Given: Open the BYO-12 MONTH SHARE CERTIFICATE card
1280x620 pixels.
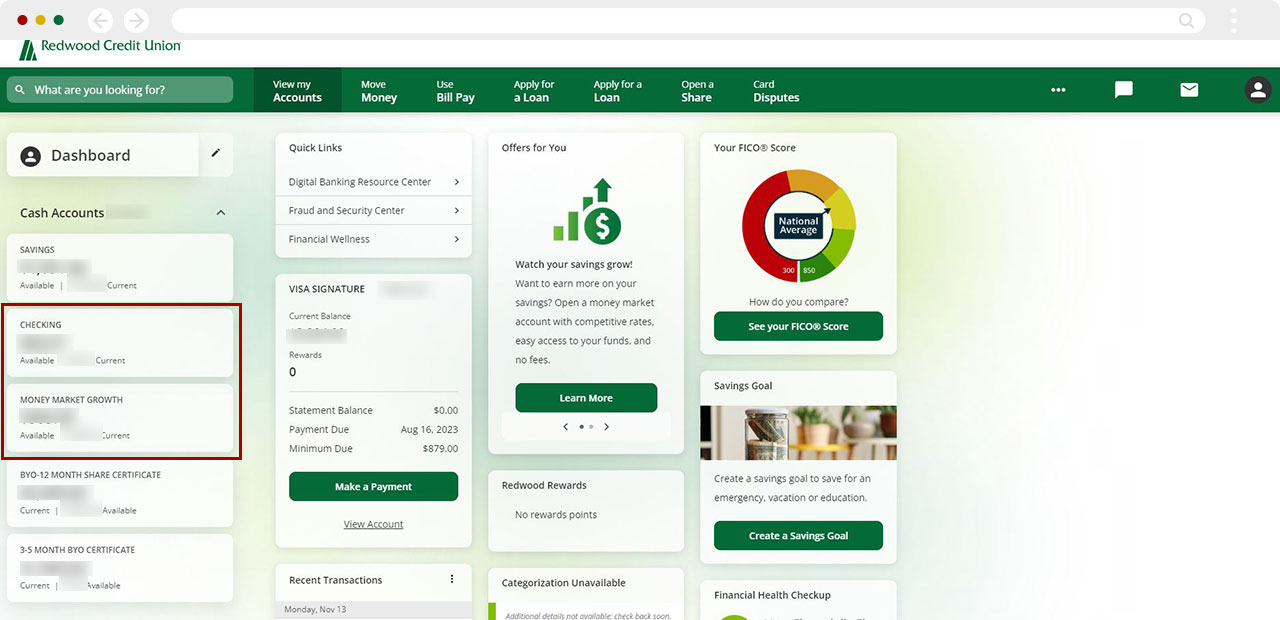Looking at the screenshot, I should 120,493.
